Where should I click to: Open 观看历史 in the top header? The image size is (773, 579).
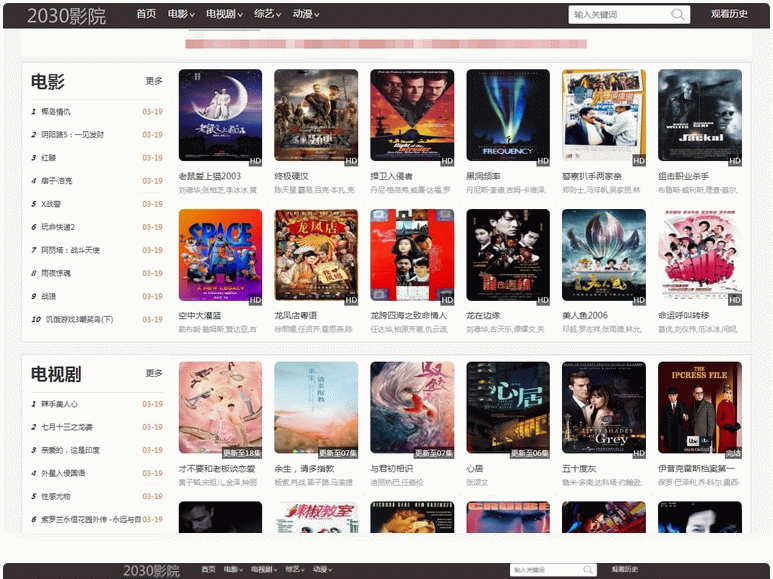pyautogui.click(x=729, y=14)
